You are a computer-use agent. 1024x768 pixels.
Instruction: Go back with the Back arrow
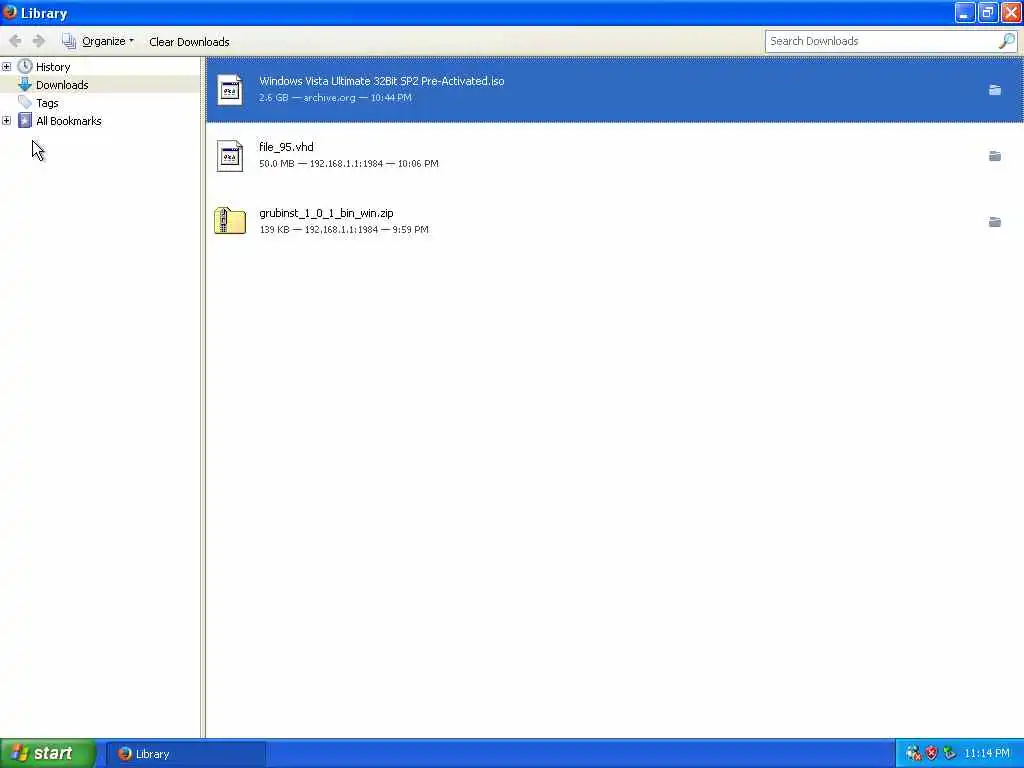point(15,41)
